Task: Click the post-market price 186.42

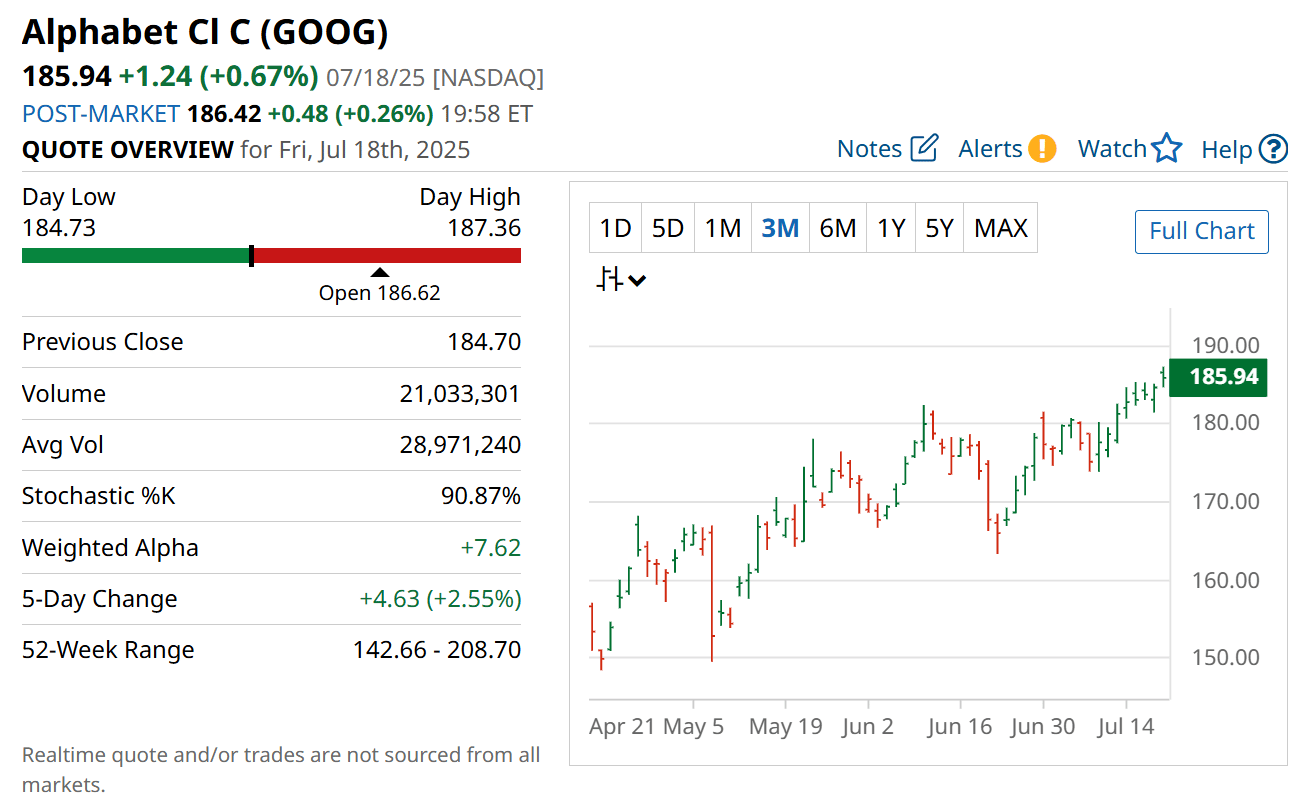Action: point(224,114)
